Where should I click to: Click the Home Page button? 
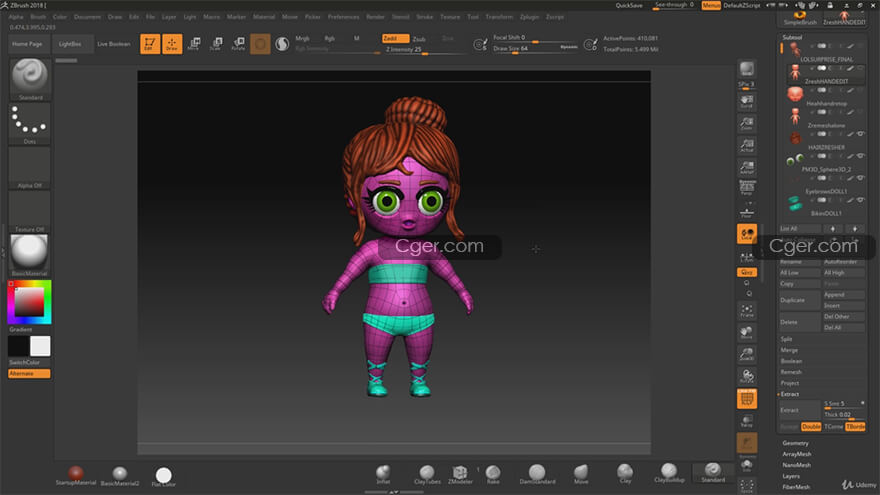pos(28,44)
